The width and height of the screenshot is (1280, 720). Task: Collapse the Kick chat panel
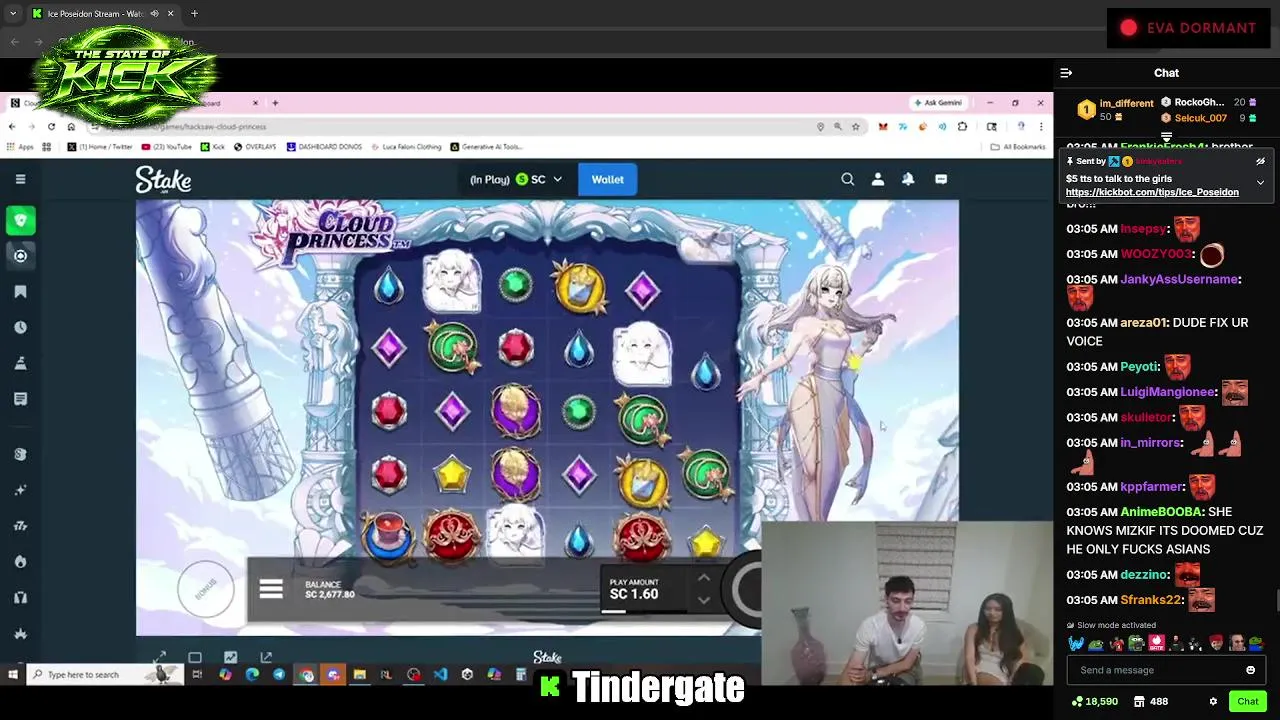tap(1066, 73)
